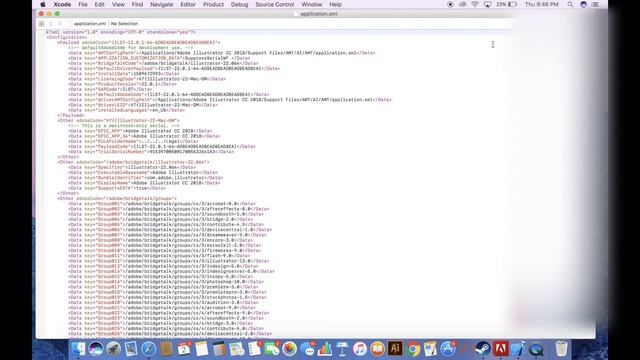Open the red Adobe app in the dock

tap(501, 349)
